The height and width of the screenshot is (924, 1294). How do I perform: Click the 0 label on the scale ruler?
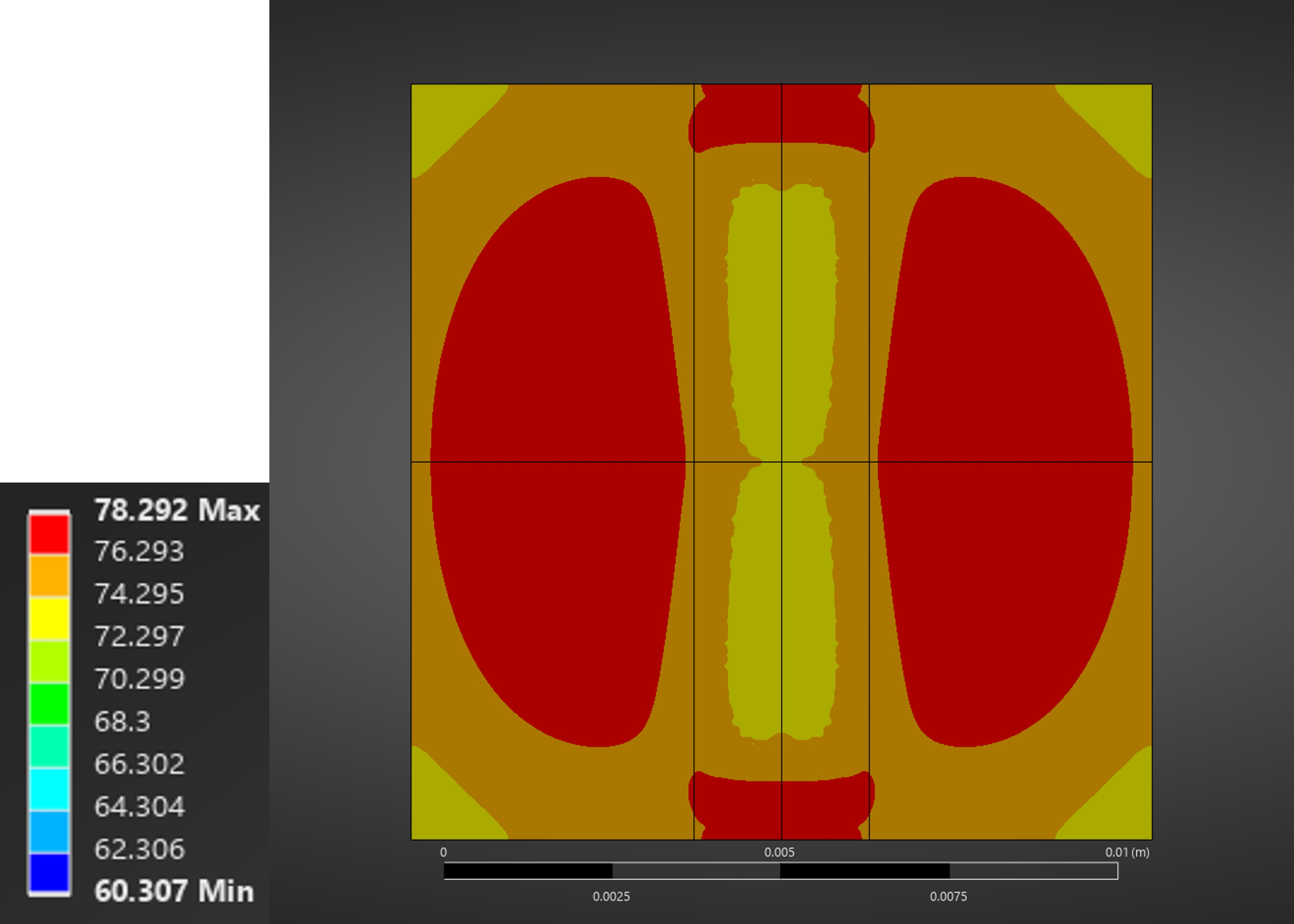click(444, 852)
